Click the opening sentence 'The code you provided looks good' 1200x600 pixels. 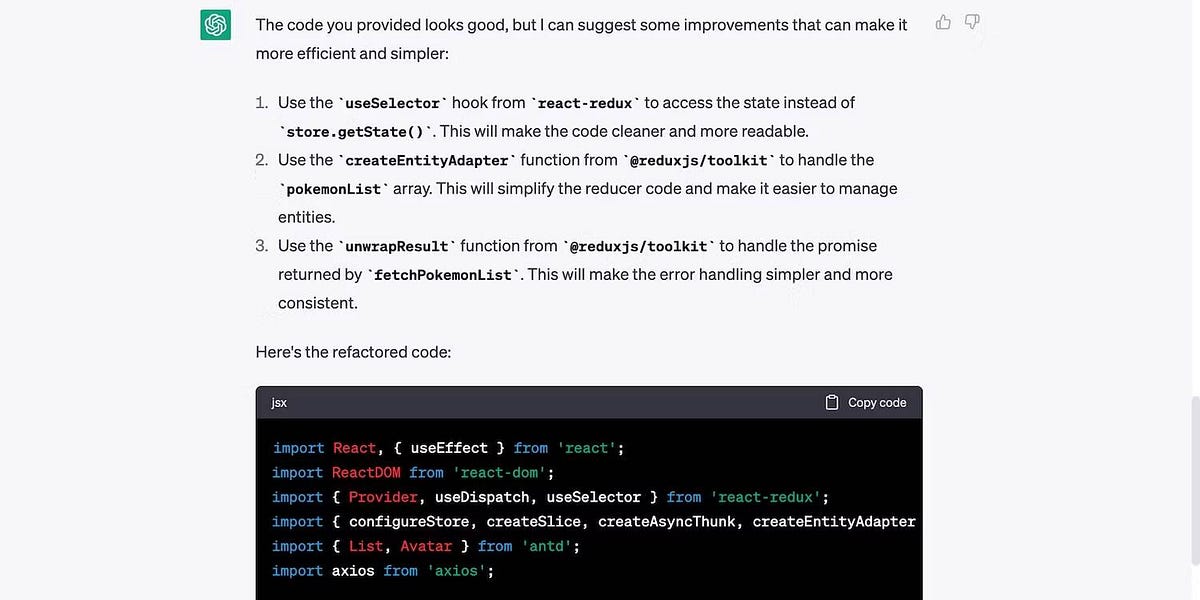(382, 24)
